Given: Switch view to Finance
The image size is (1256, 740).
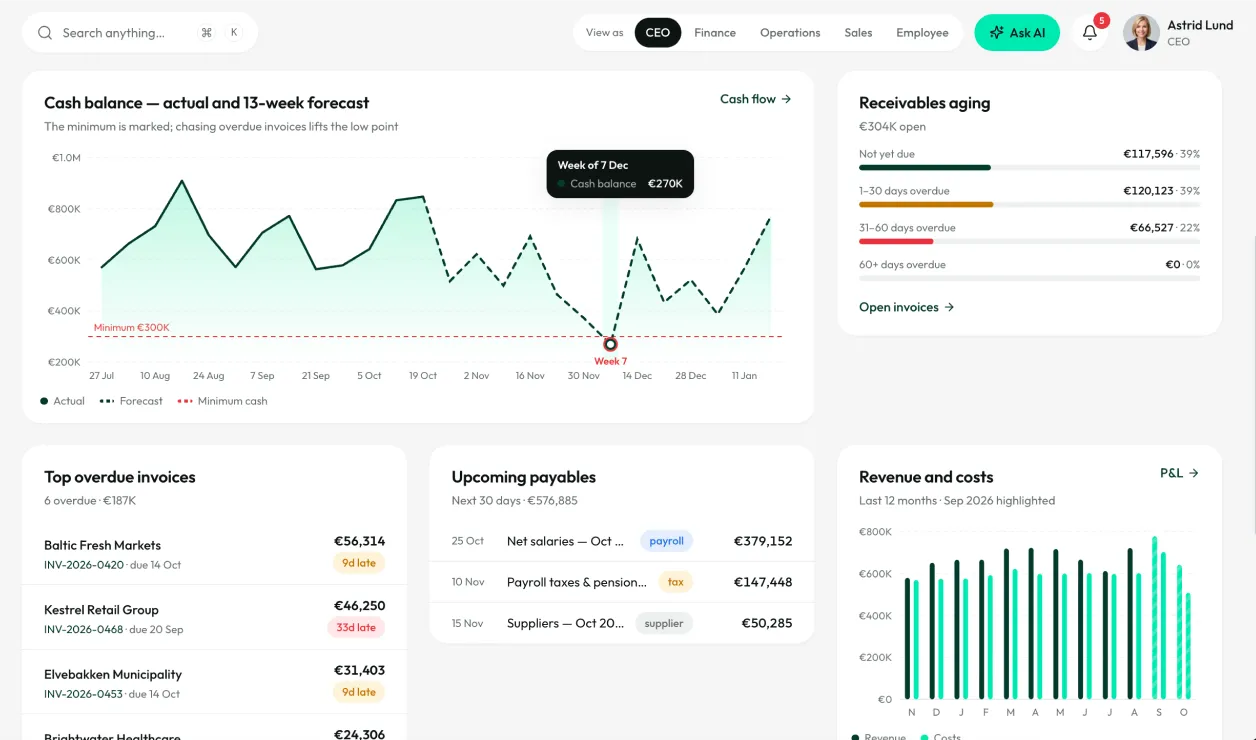Looking at the screenshot, I should click(x=715, y=33).
